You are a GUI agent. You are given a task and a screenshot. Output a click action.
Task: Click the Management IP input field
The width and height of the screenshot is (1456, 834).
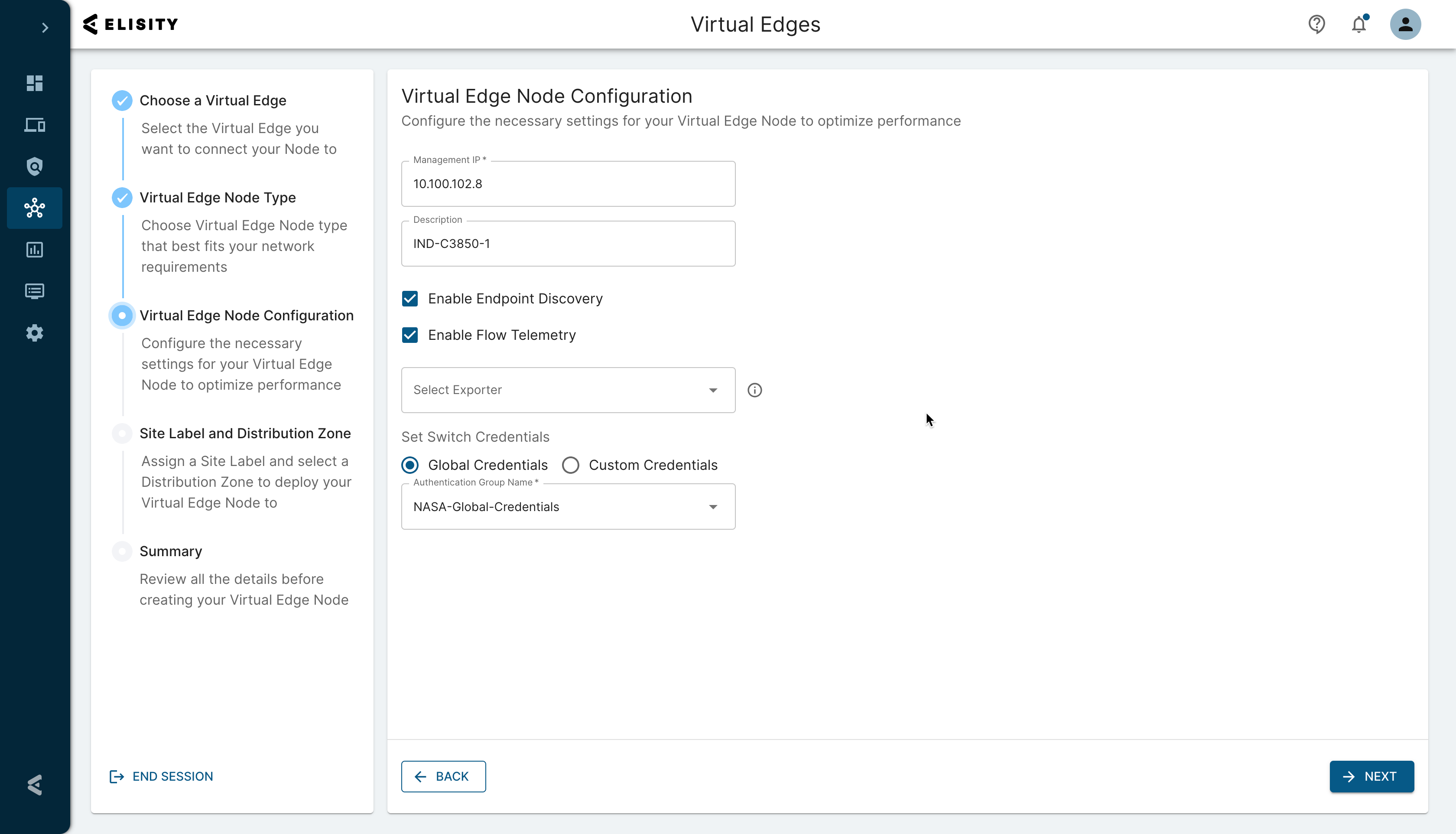(568, 184)
